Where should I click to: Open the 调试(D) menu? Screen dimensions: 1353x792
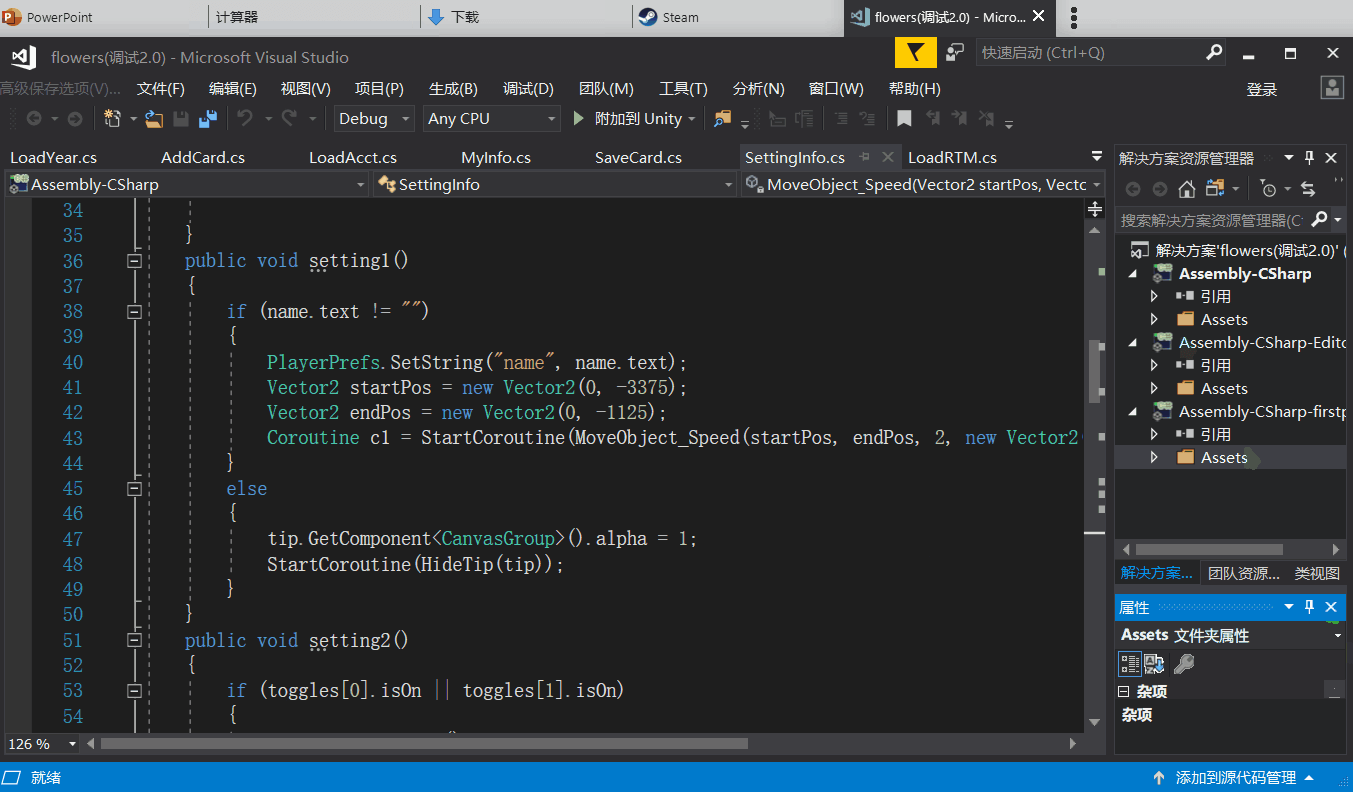[x=528, y=89]
